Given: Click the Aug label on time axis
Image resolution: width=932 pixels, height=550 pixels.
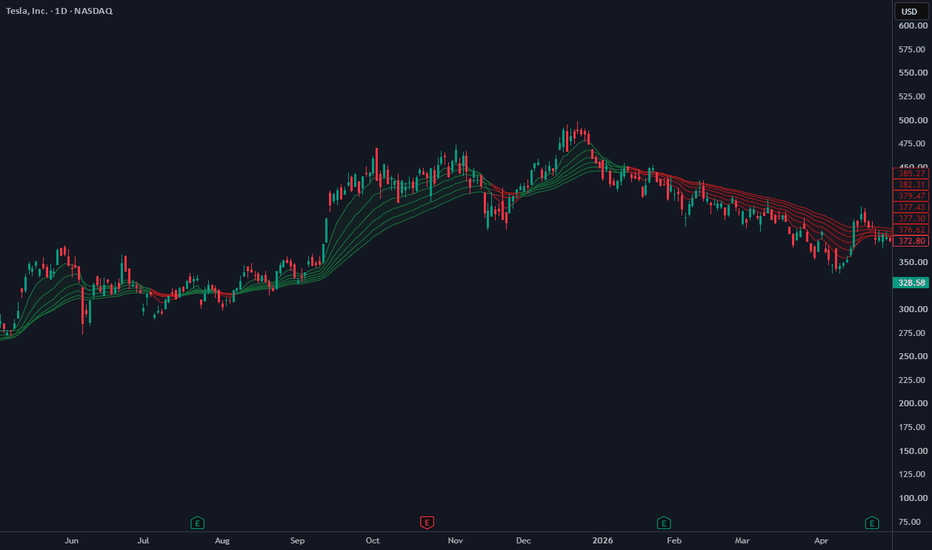Looking at the screenshot, I should coord(222,540).
